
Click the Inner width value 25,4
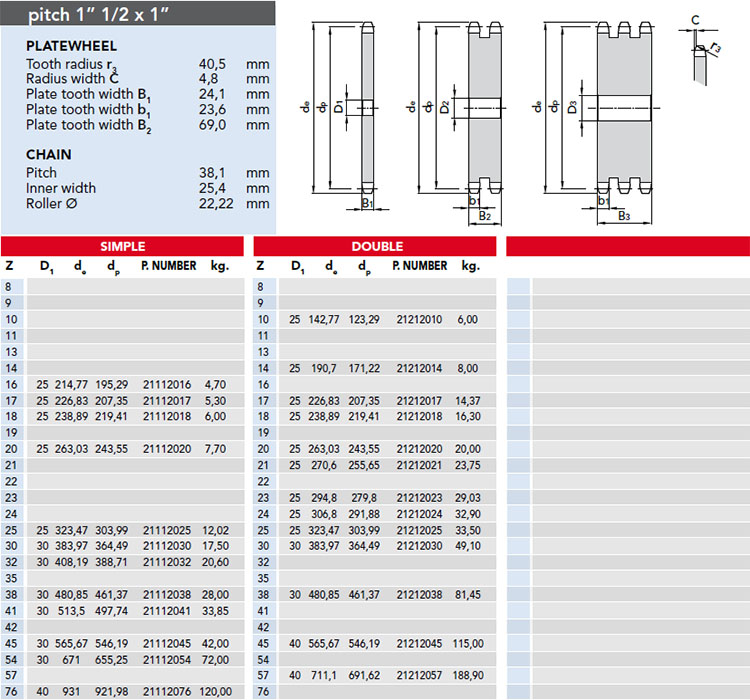tap(212, 188)
